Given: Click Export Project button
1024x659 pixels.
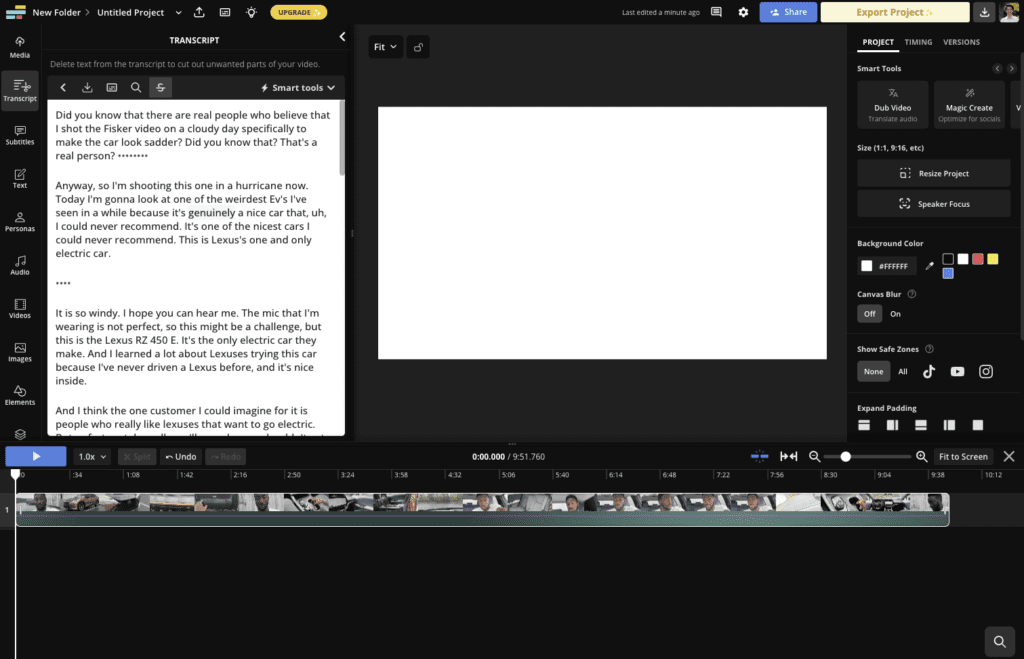Looking at the screenshot, I should pos(895,12).
